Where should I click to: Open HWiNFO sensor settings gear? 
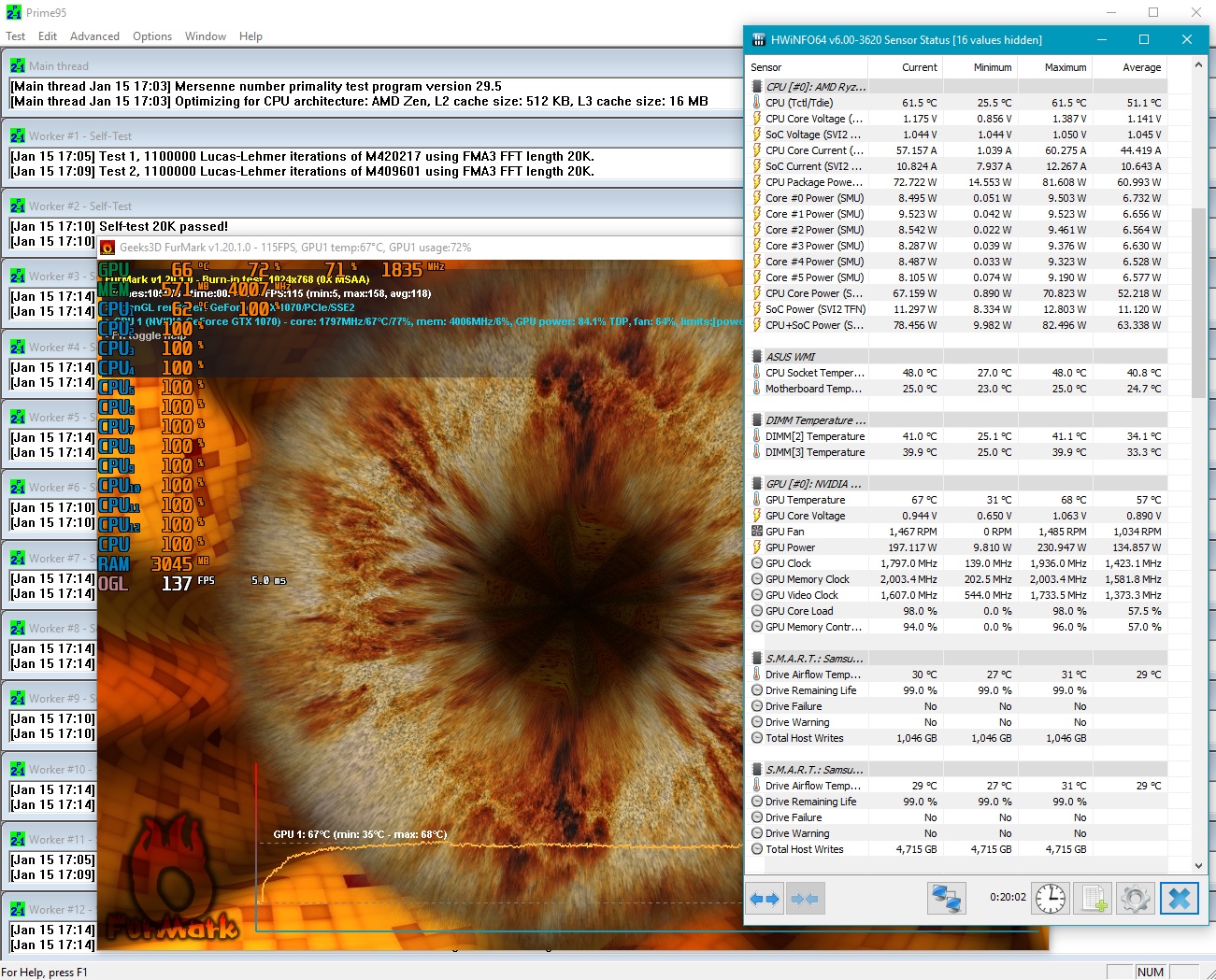coord(1135,899)
